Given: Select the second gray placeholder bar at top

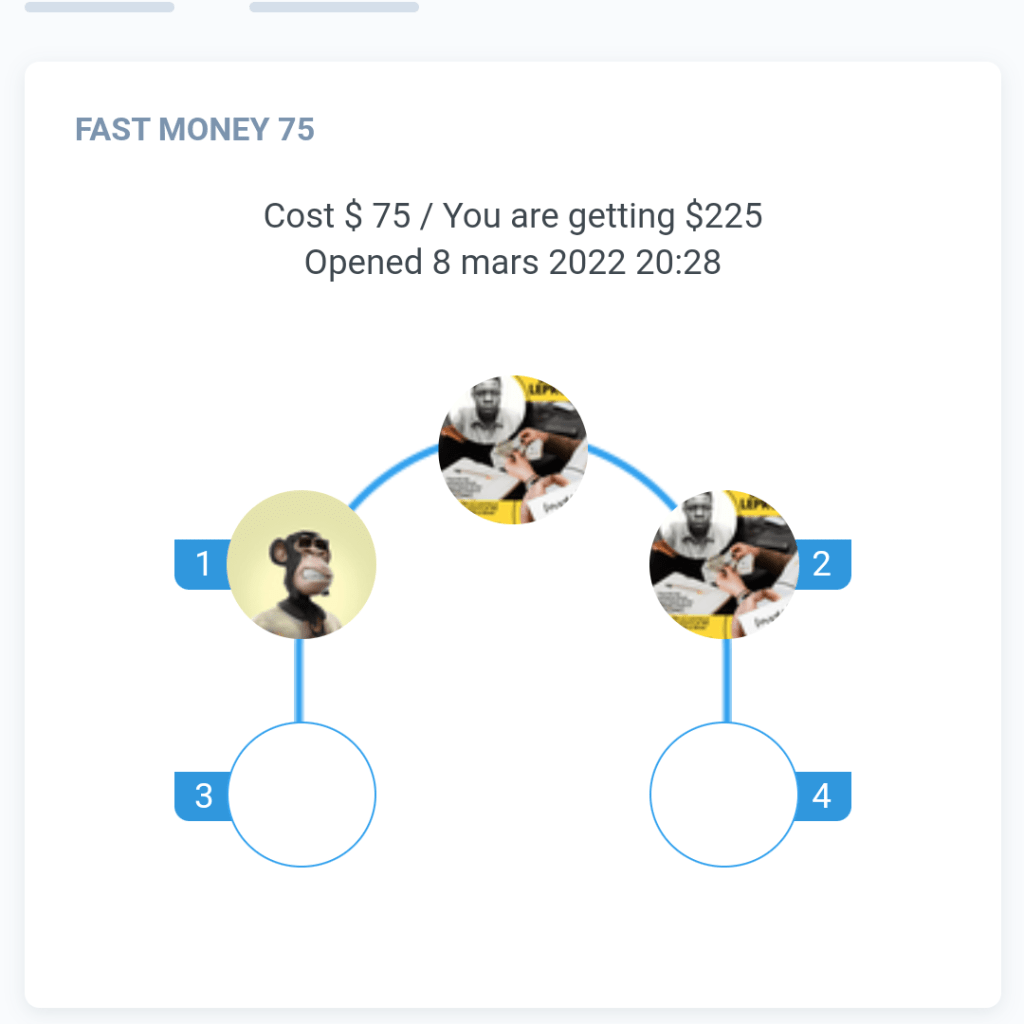Looking at the screenshot, I should tap(334, 7).
